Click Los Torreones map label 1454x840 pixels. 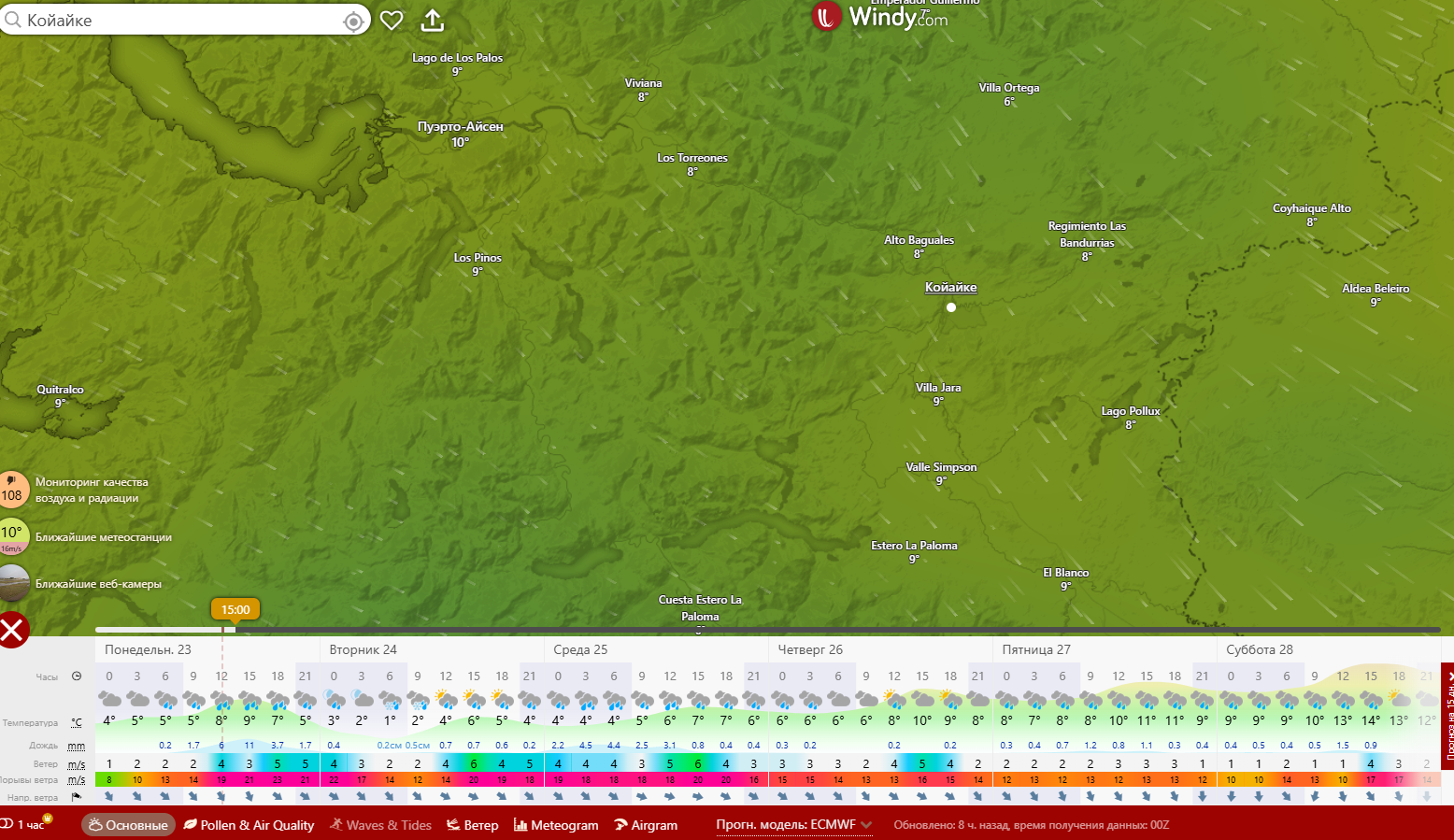pyautogui.click(x=692, y=158)
